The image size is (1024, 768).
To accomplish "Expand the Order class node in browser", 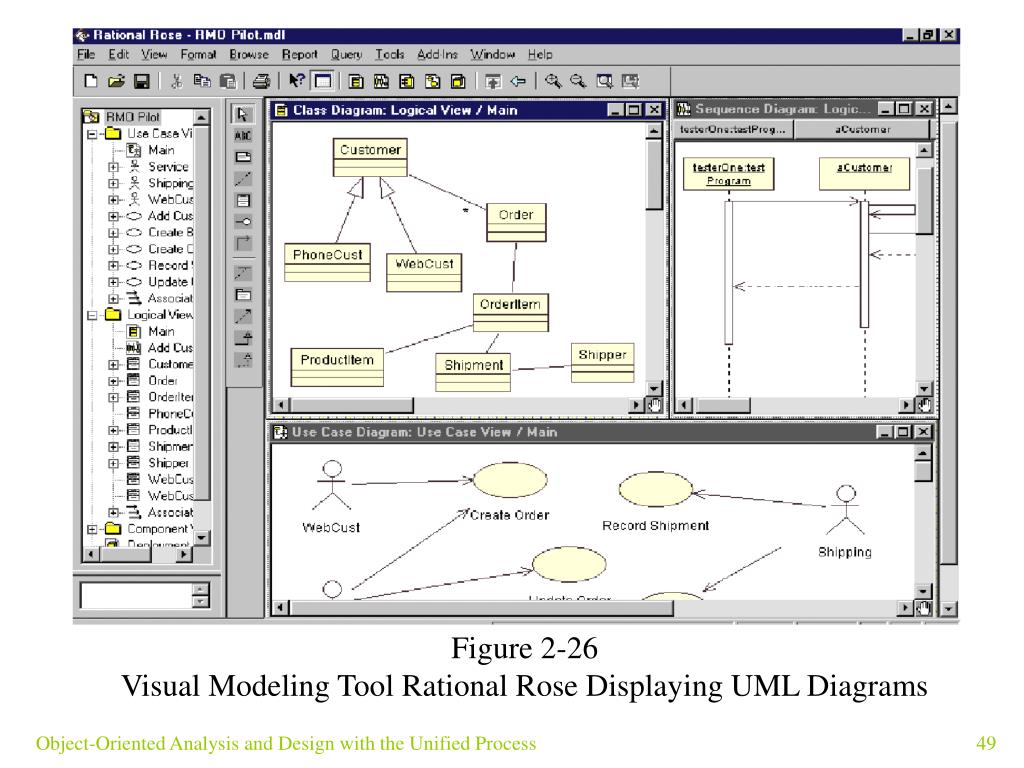I will point(114,381).
